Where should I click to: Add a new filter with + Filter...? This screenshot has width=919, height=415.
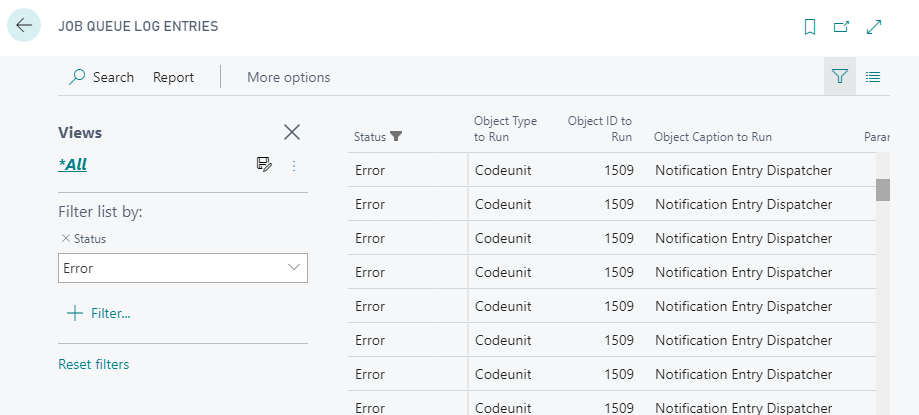coord(99,313)
